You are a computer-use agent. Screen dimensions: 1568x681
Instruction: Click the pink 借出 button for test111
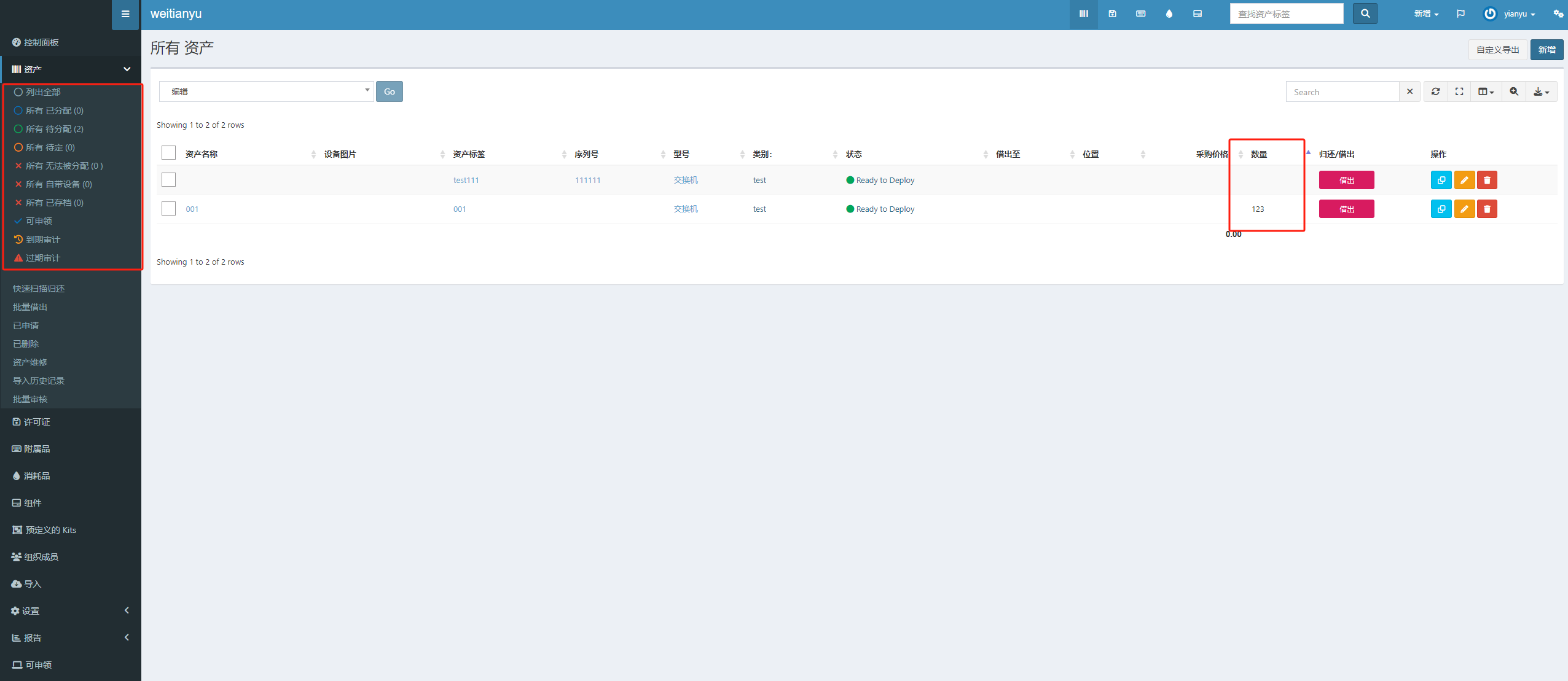pyautogui.click(x=1346, y=180)
